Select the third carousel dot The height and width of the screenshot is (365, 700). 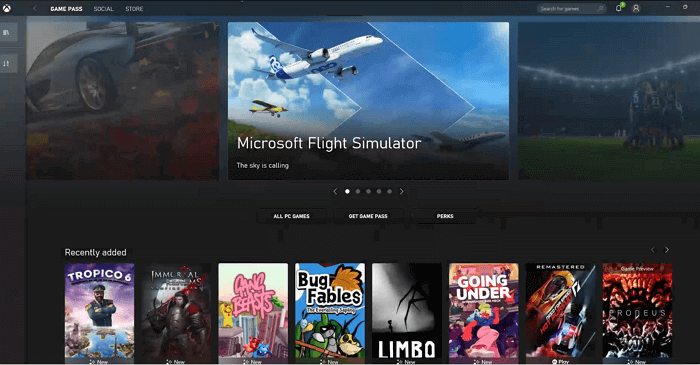pyautogui.click(x=368, y=191)
